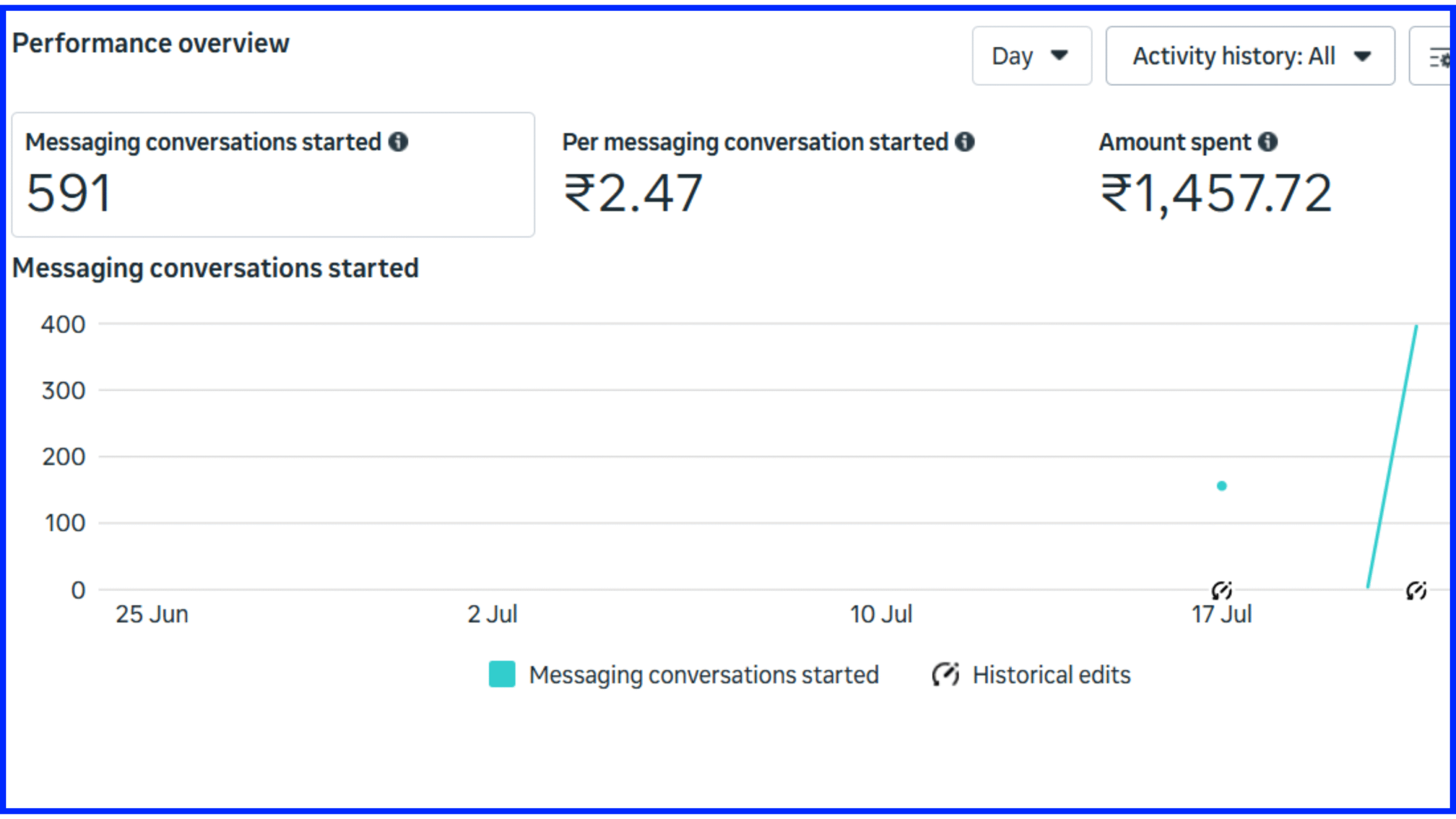Expand the Activity history: All dropdown
The image size is (1456, 819).
pyautogui.click(x=1250, y=56)
